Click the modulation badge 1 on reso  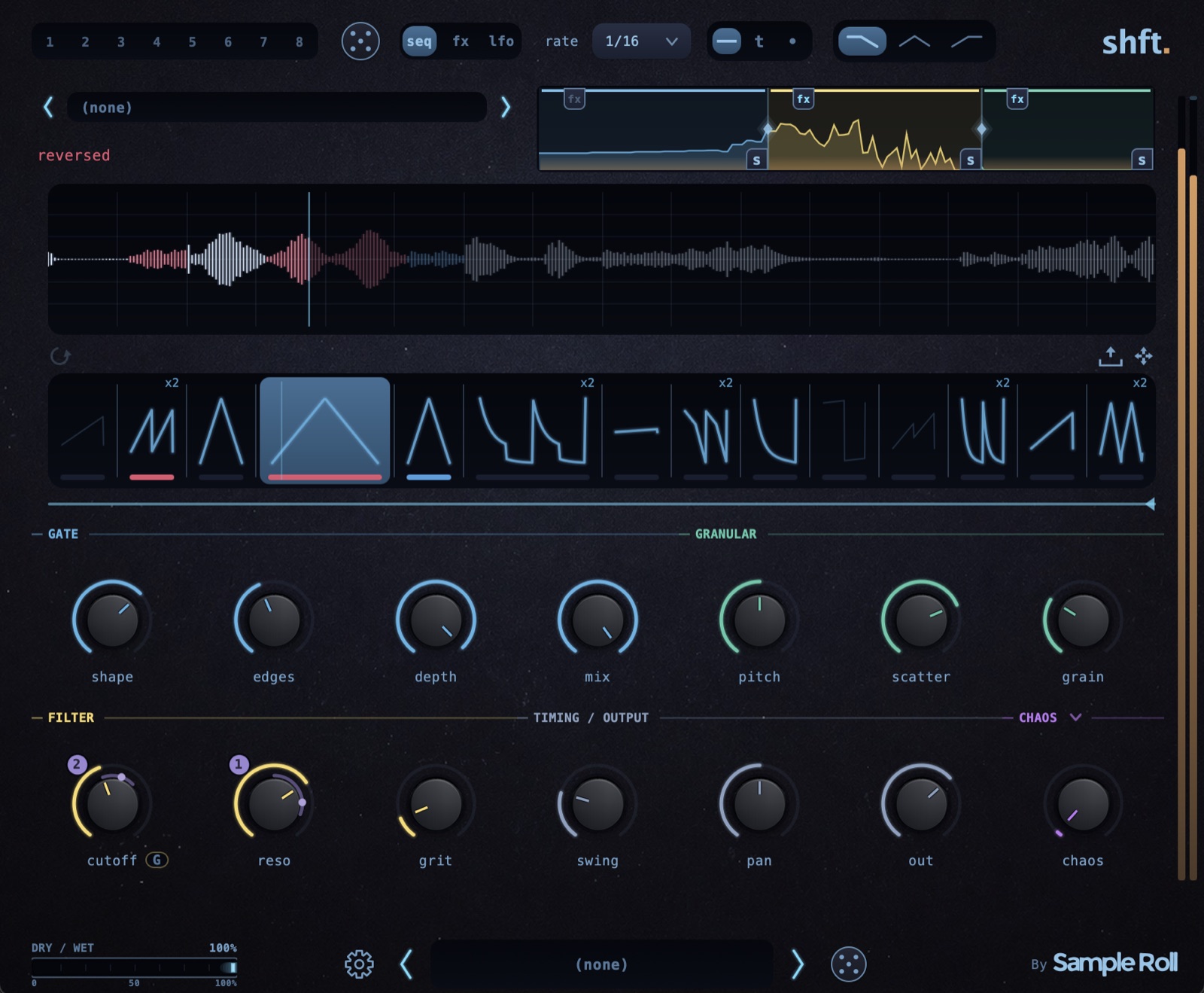pos(239,765)
